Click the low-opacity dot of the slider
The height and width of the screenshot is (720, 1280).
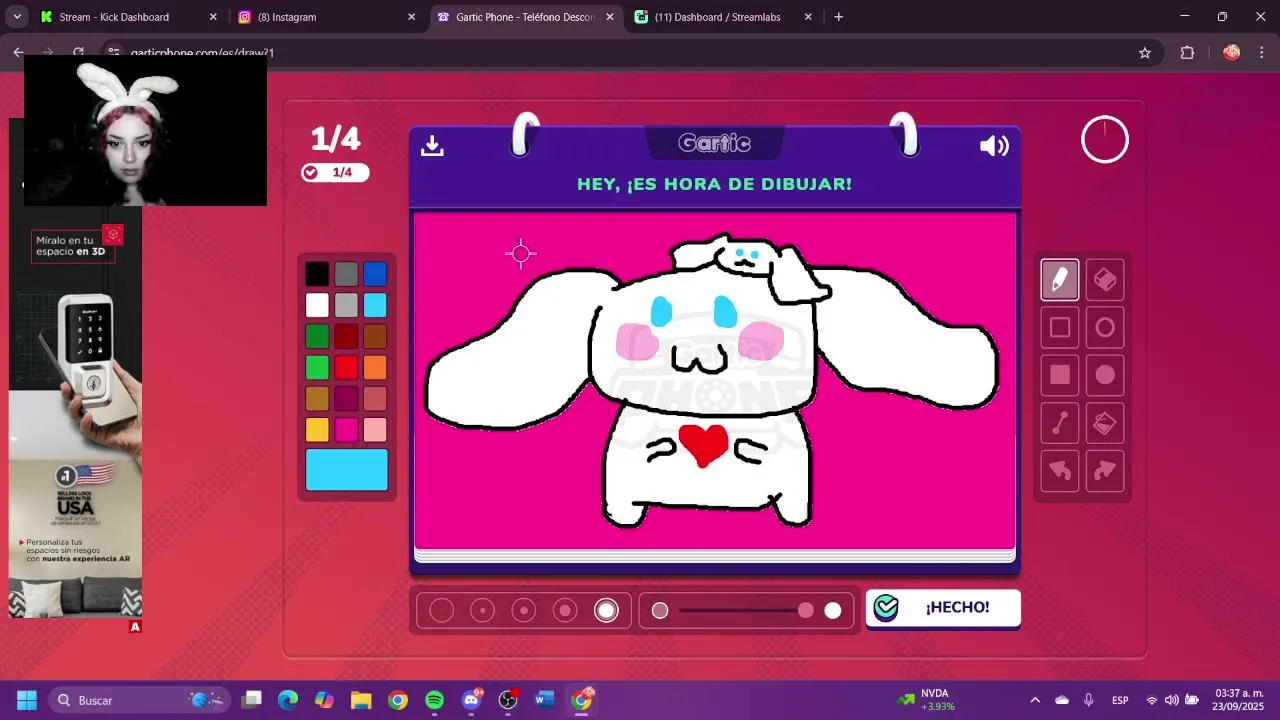click(x=660, y=610)
